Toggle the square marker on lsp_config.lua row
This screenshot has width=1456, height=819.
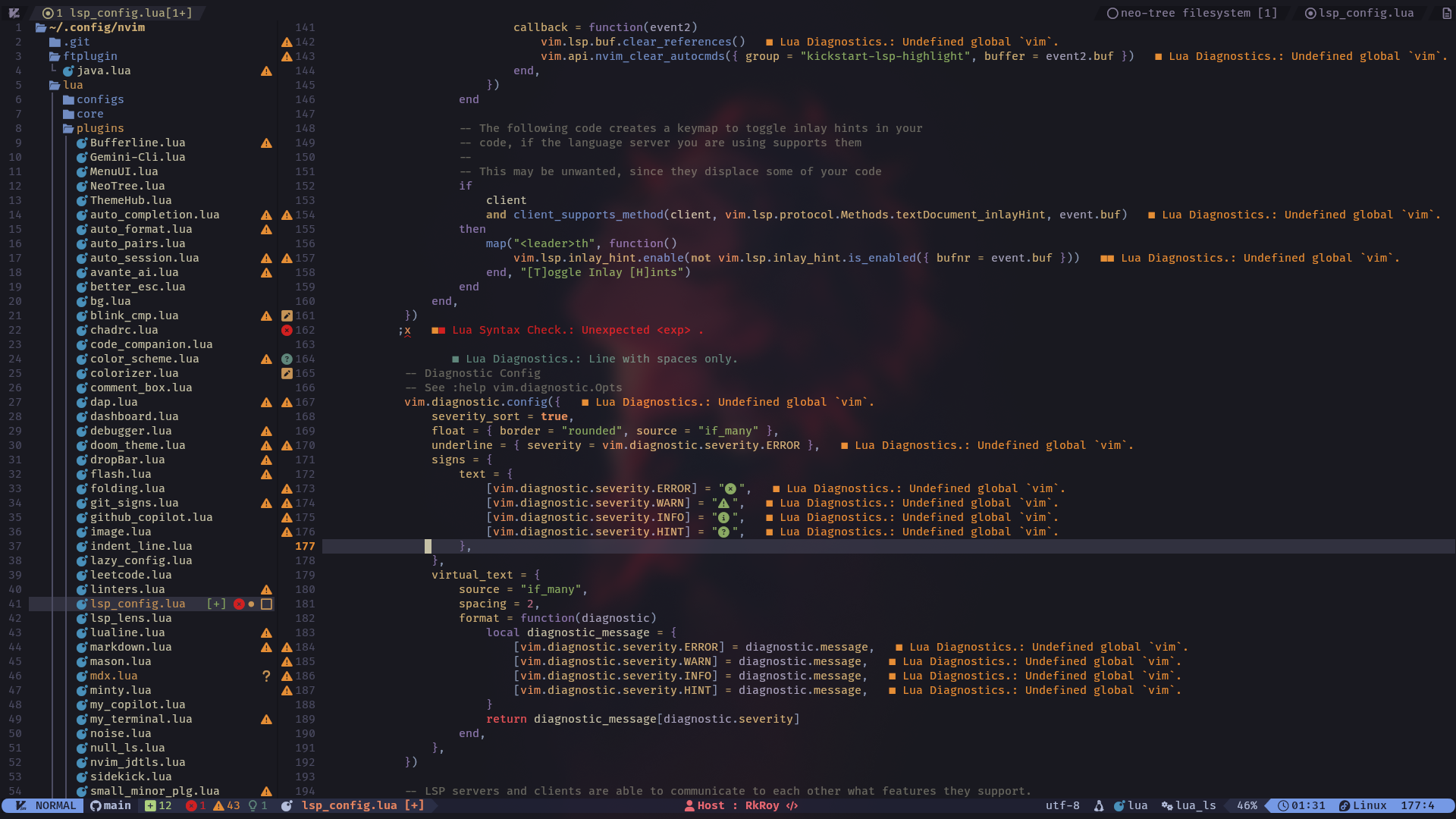coord(266,604)
